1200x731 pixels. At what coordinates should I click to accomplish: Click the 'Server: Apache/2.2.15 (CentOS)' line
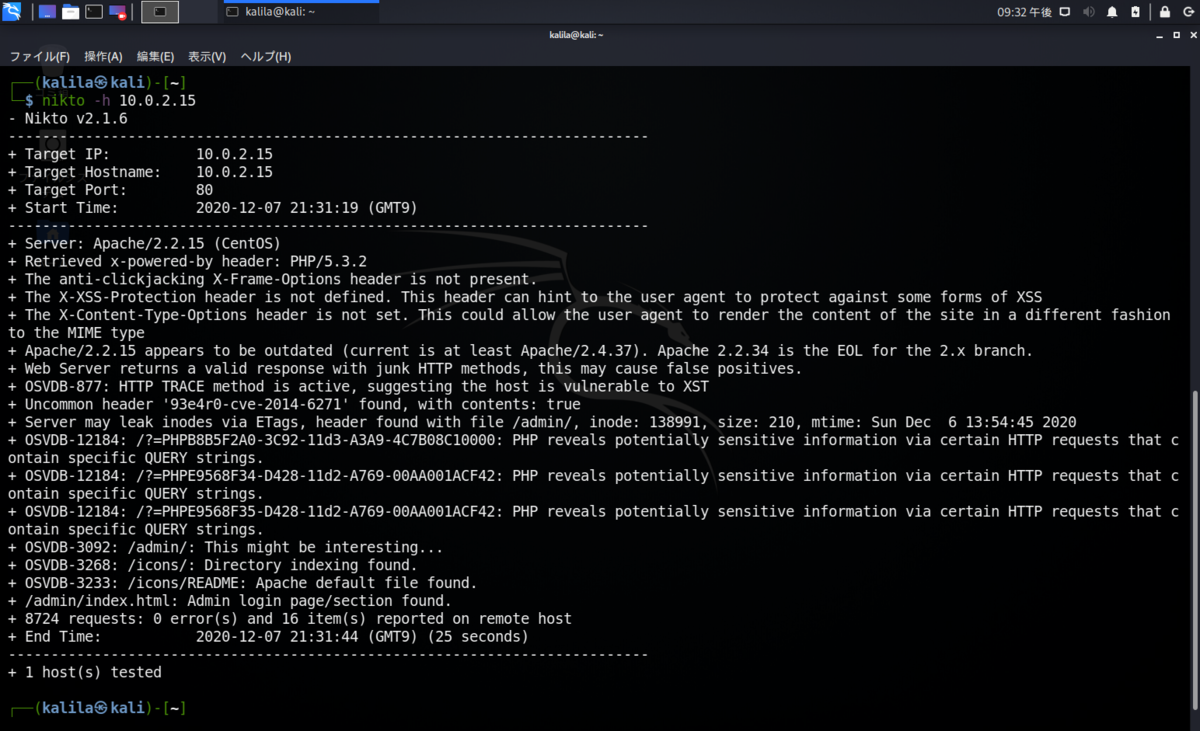tap(144, 244)
